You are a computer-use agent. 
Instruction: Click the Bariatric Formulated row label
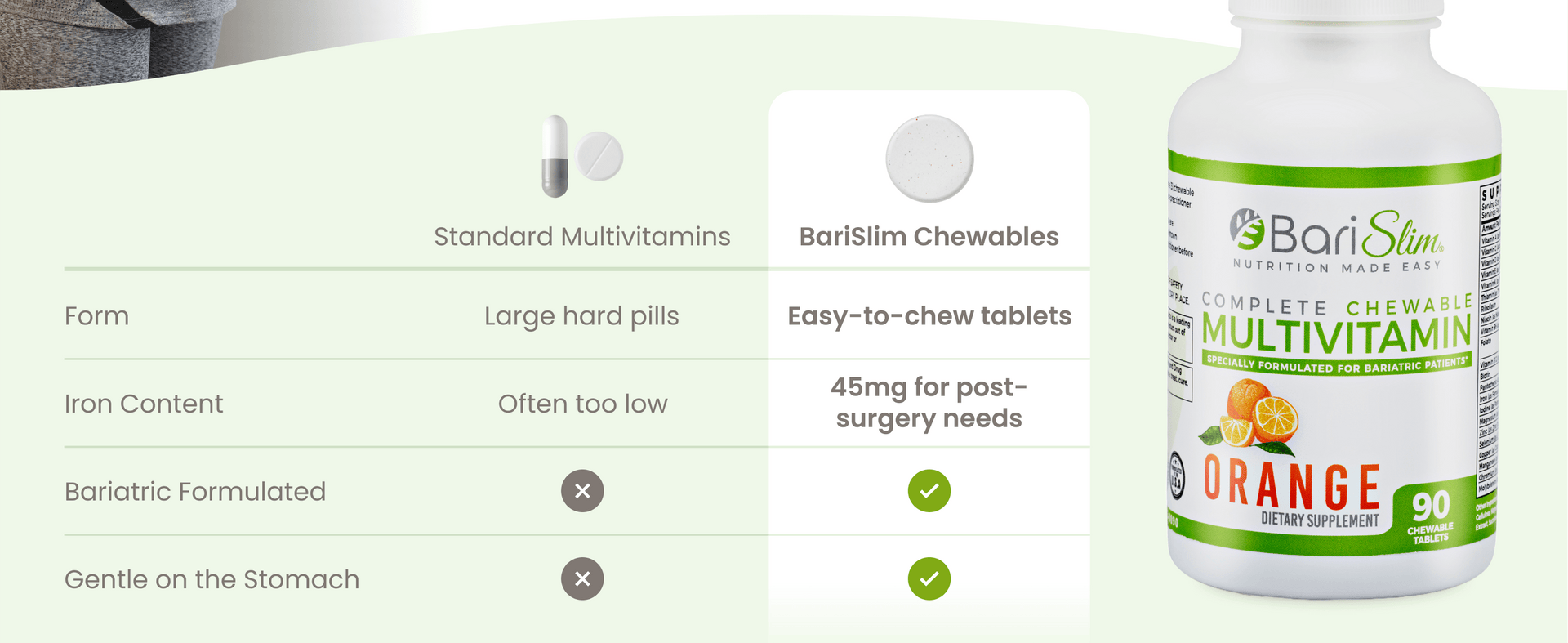(x=195, y=491)
